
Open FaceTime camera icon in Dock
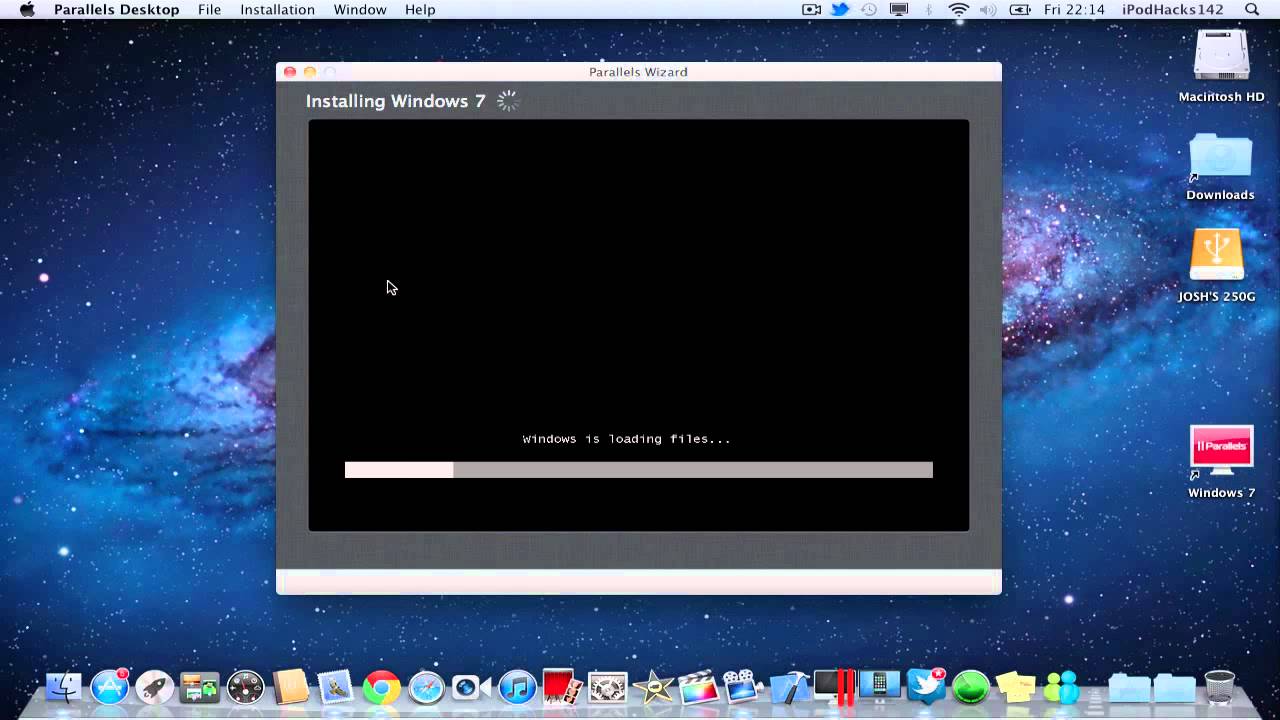[471, 686]
